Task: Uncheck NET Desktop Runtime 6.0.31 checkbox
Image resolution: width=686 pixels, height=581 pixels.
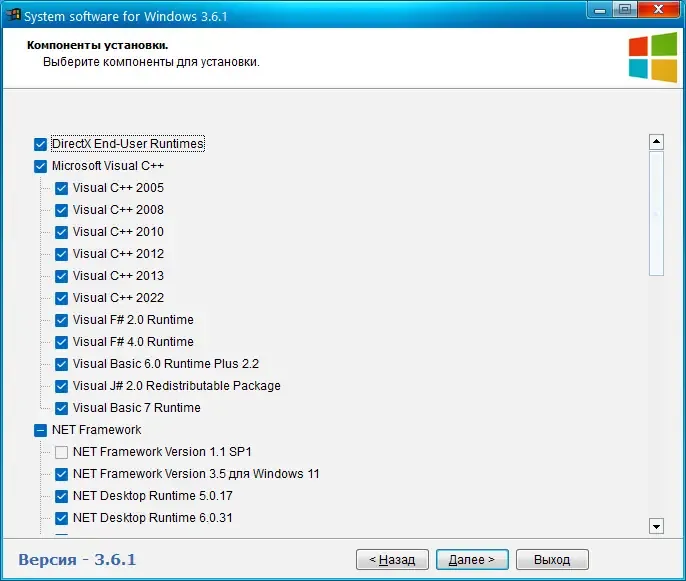Action: click(x=61, y=518)
